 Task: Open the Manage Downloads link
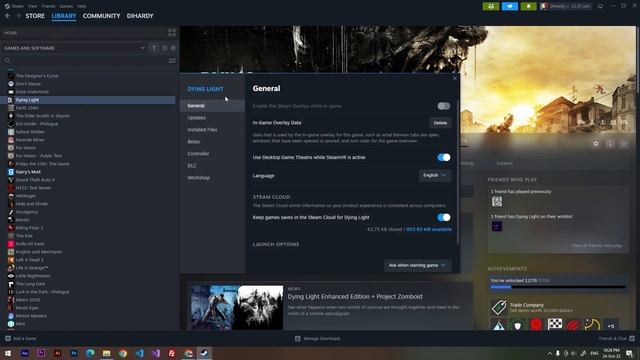[x=318, y=338]
